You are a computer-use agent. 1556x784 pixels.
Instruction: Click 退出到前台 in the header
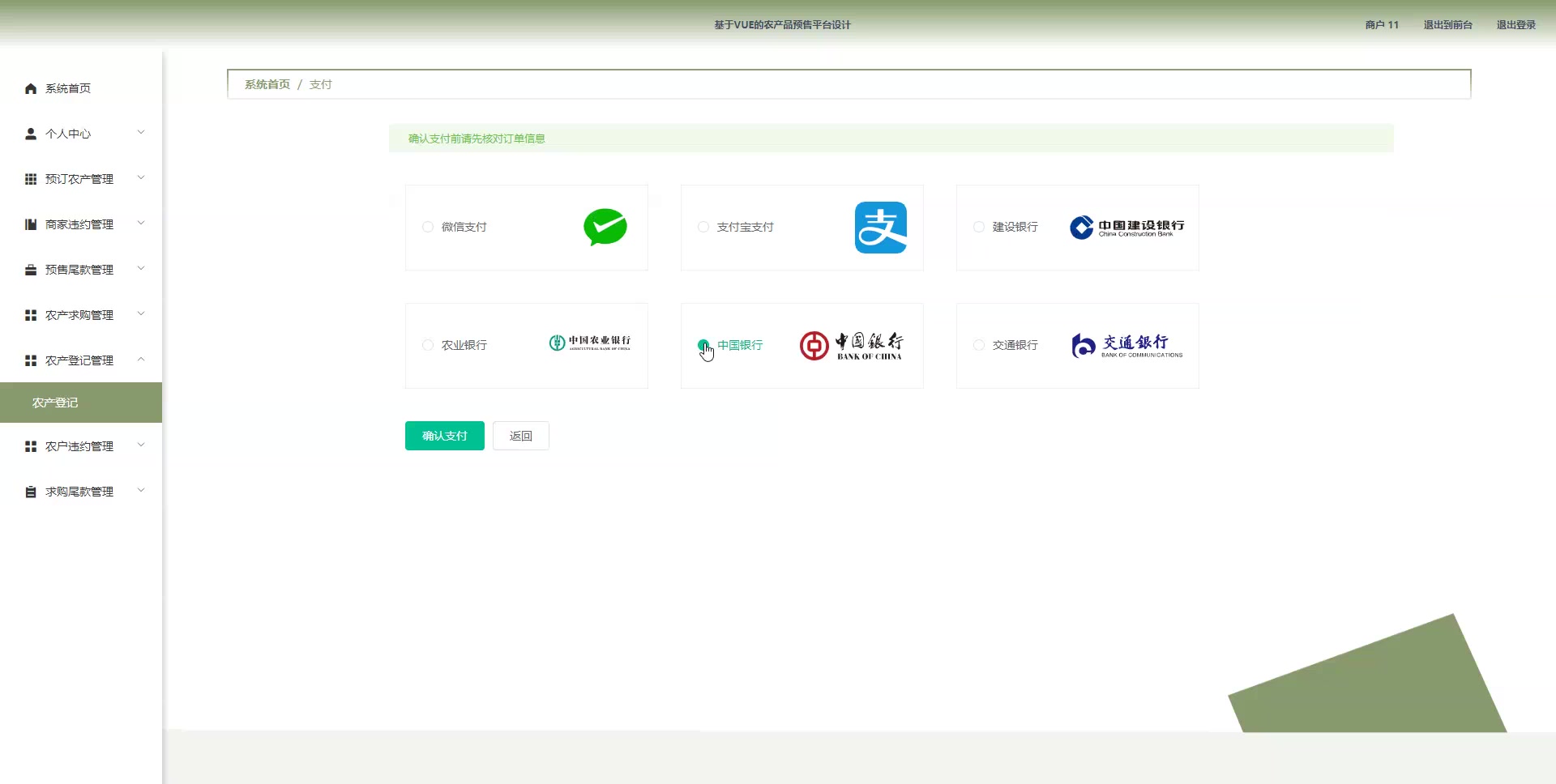1448,25
